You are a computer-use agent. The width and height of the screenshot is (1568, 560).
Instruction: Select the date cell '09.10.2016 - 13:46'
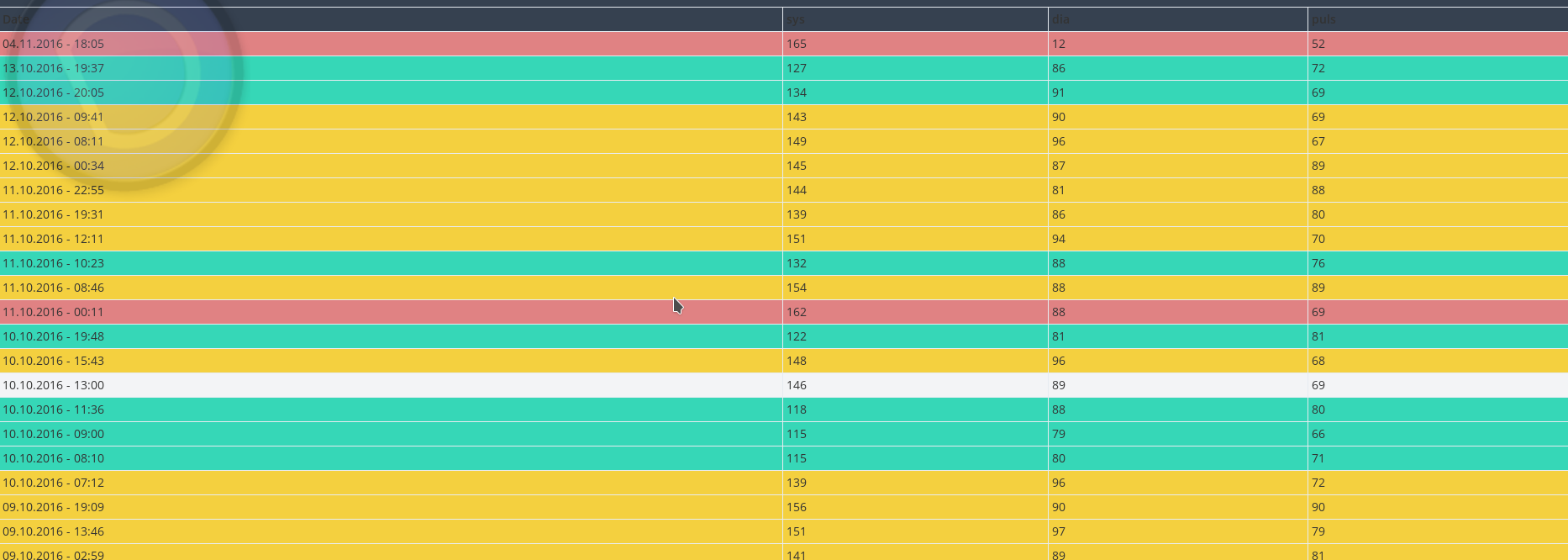tap(391, 531)
